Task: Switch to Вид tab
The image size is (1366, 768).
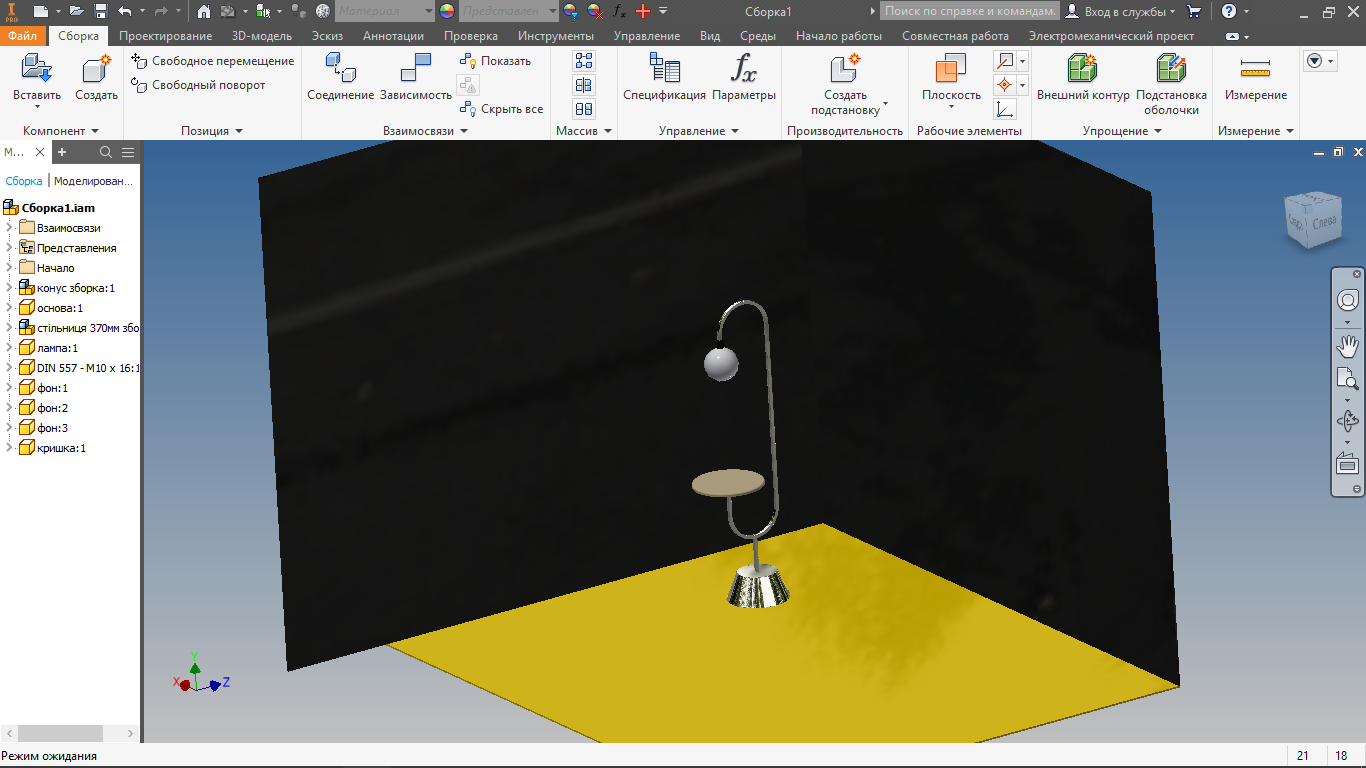Action: pyautogui.click(x=710, y=36)
